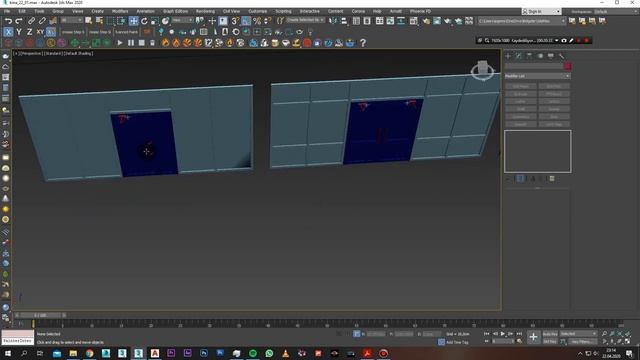Activate the Select and Rotate tool
640x360 pixels.
[x=144, y=20]
